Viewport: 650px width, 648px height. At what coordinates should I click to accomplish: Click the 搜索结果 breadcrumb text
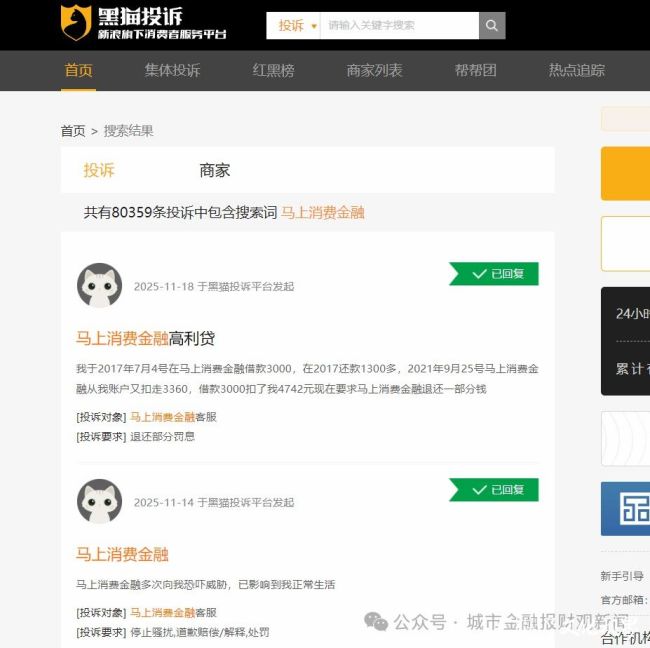[129, 131]
